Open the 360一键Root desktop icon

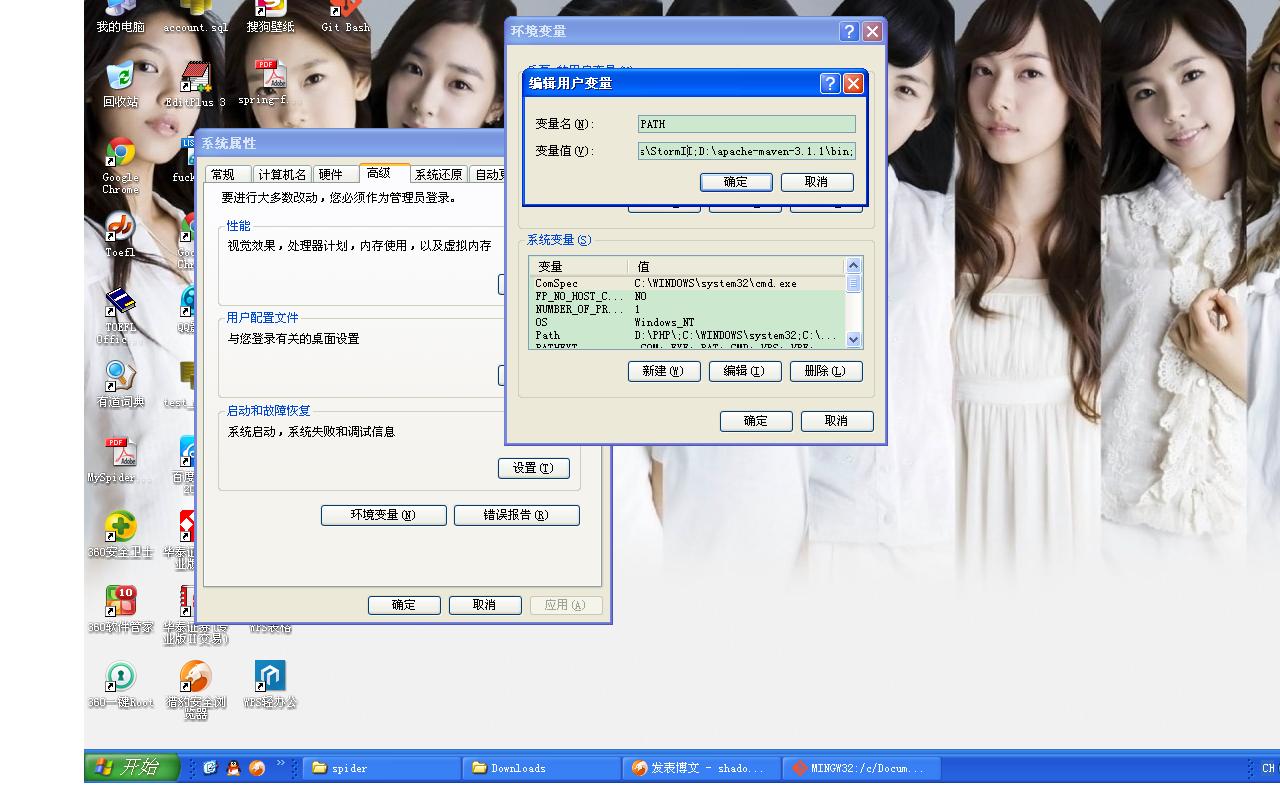pyautogui.click(x=120, y=677)
